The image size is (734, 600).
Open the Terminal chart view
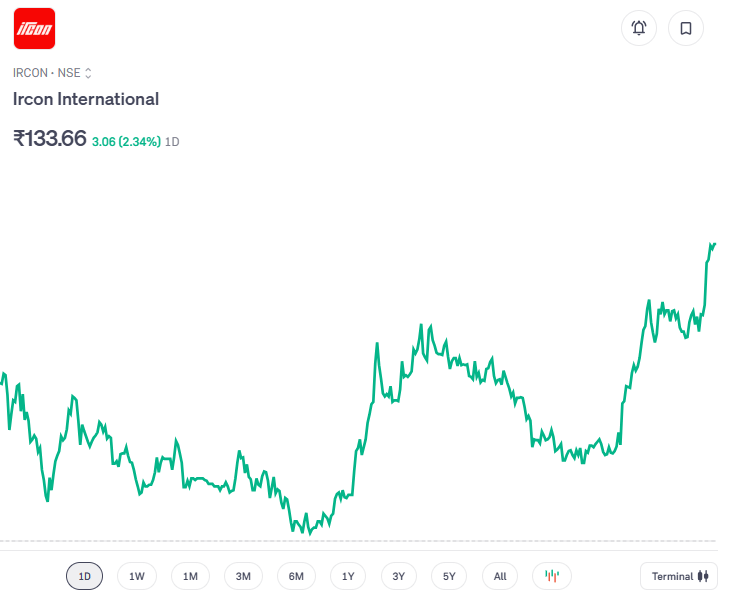679,576
